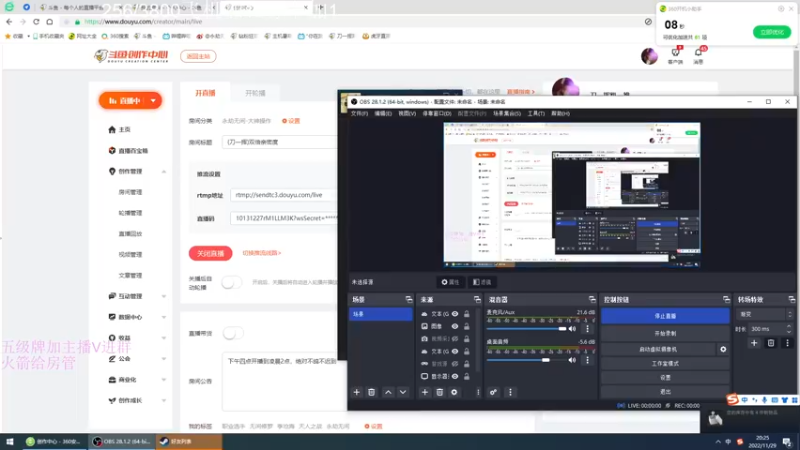Click 返回主站 button in Douyu header
800x450 pixels.
(198, 56)
